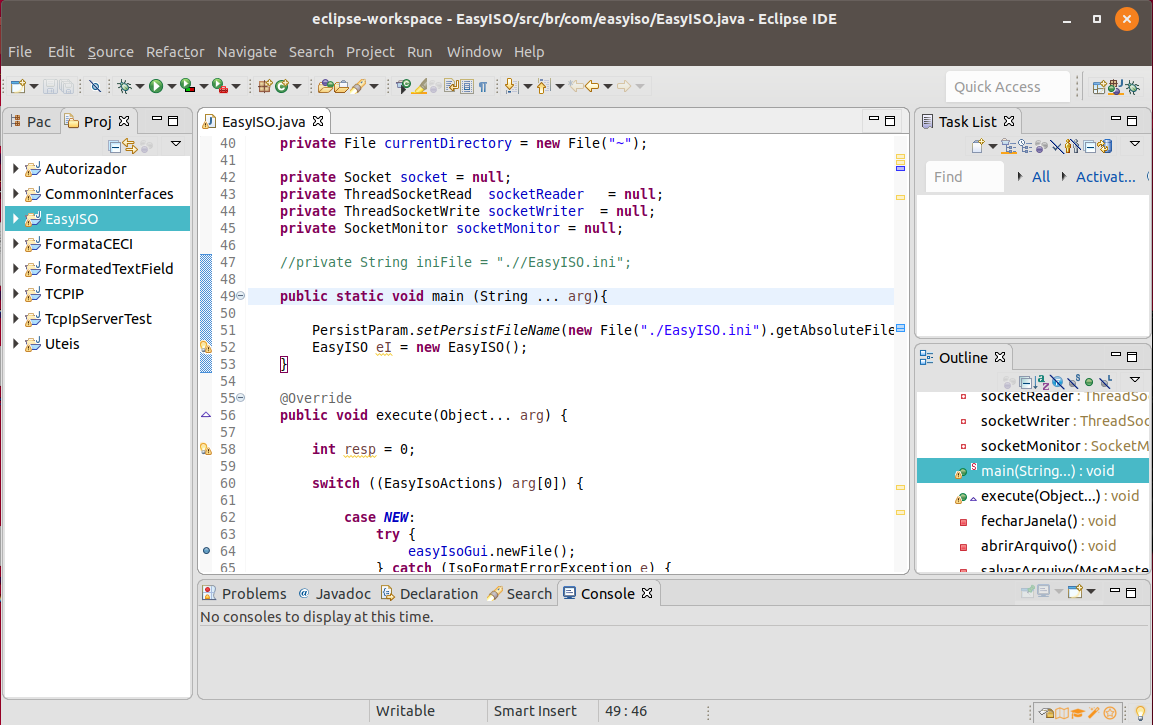Collapse all items in Outline view
The width and height of the screenshot is (1153, 725).
pos(1026,382)
